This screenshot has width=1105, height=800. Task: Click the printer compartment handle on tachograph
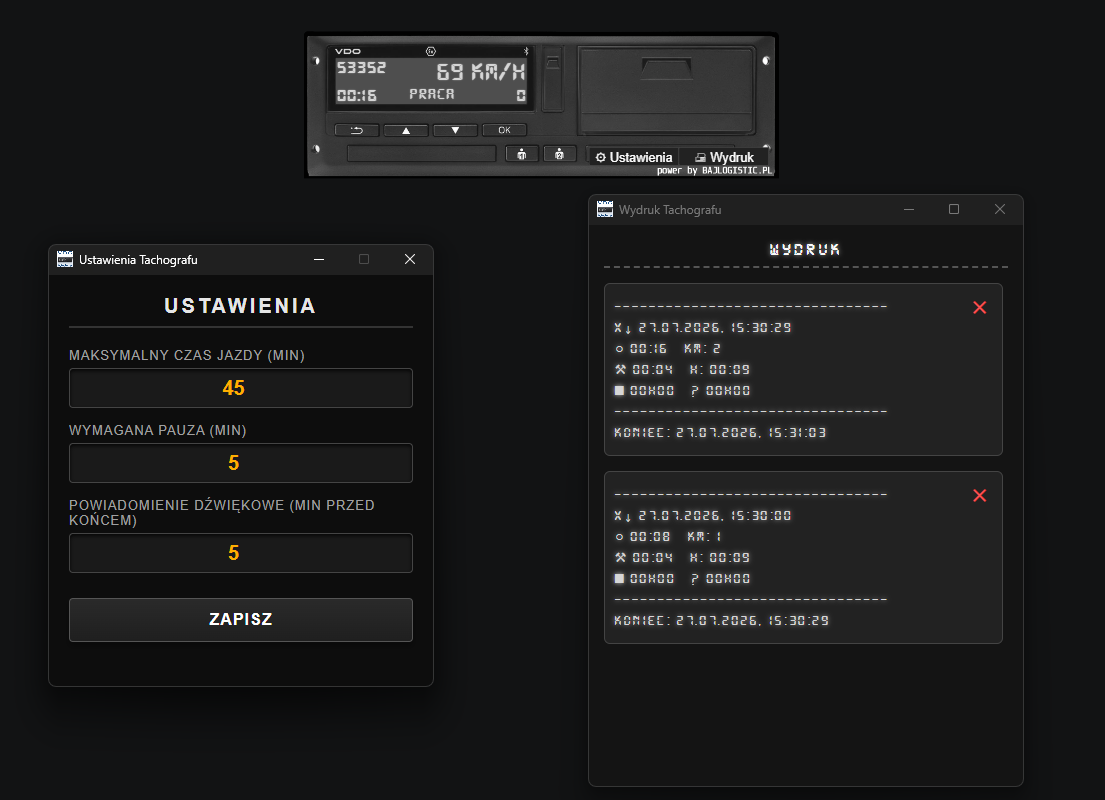click(x=666, y=68)
